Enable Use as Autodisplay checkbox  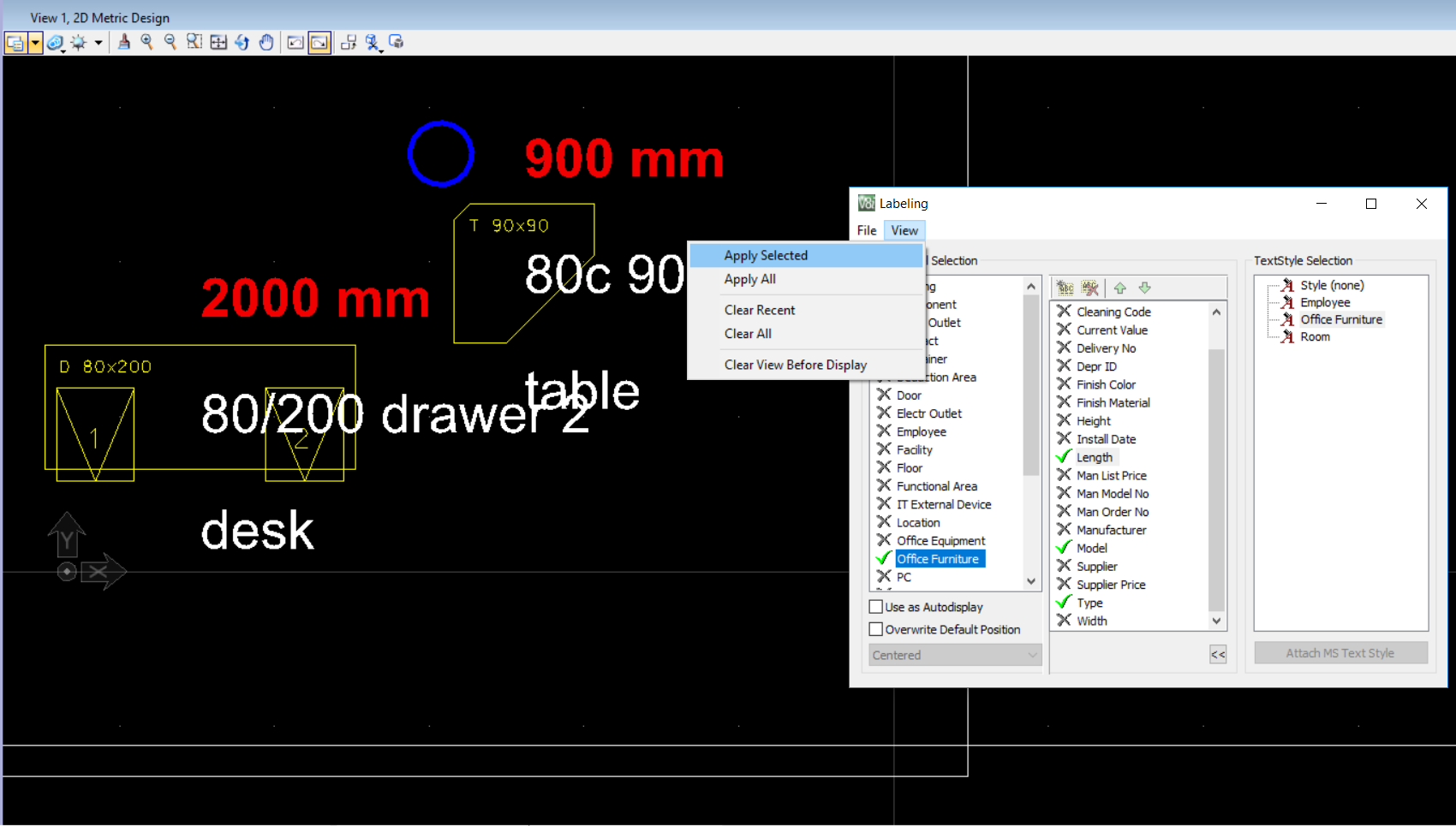tap(876, 607)
